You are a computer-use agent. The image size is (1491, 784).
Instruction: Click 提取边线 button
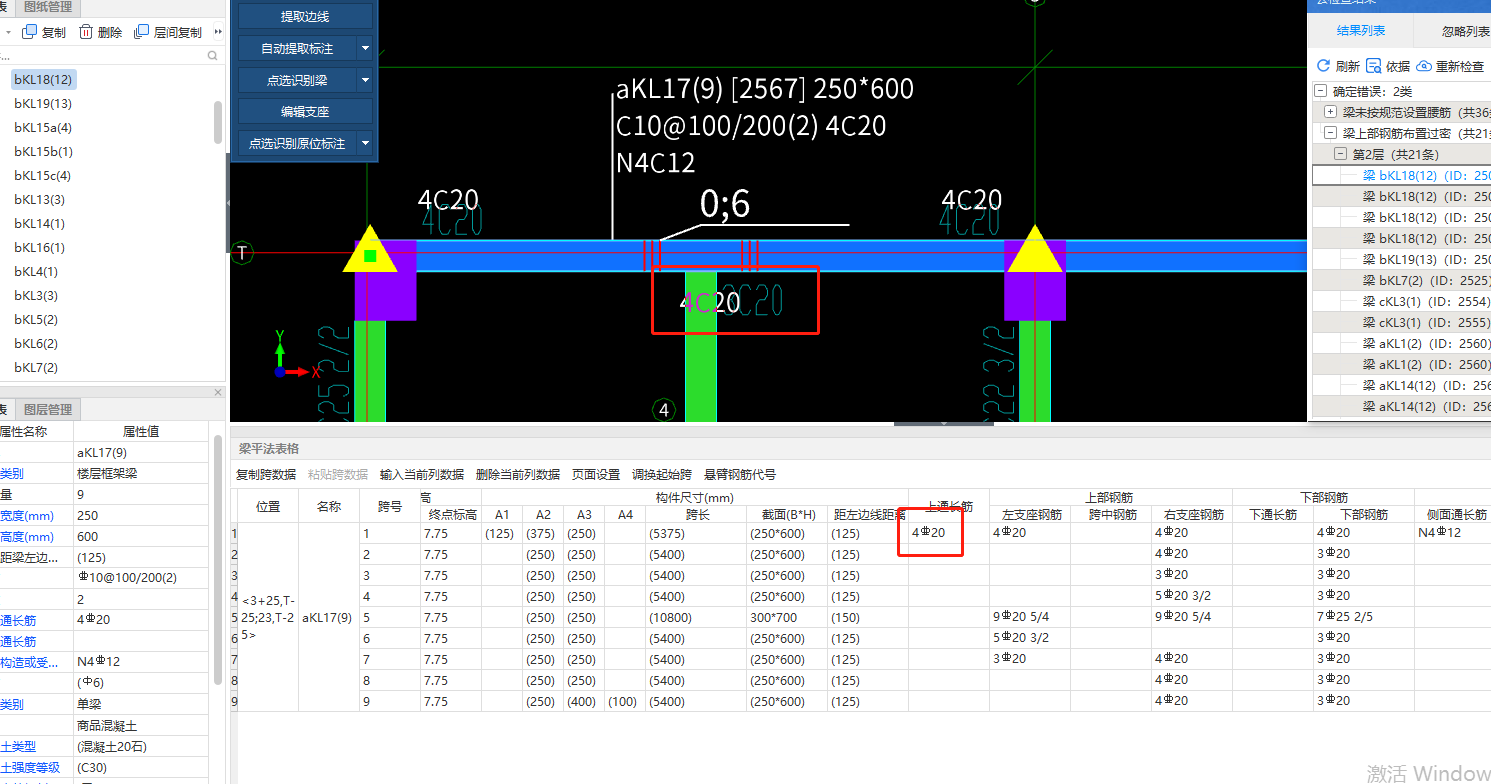[305, 17]
